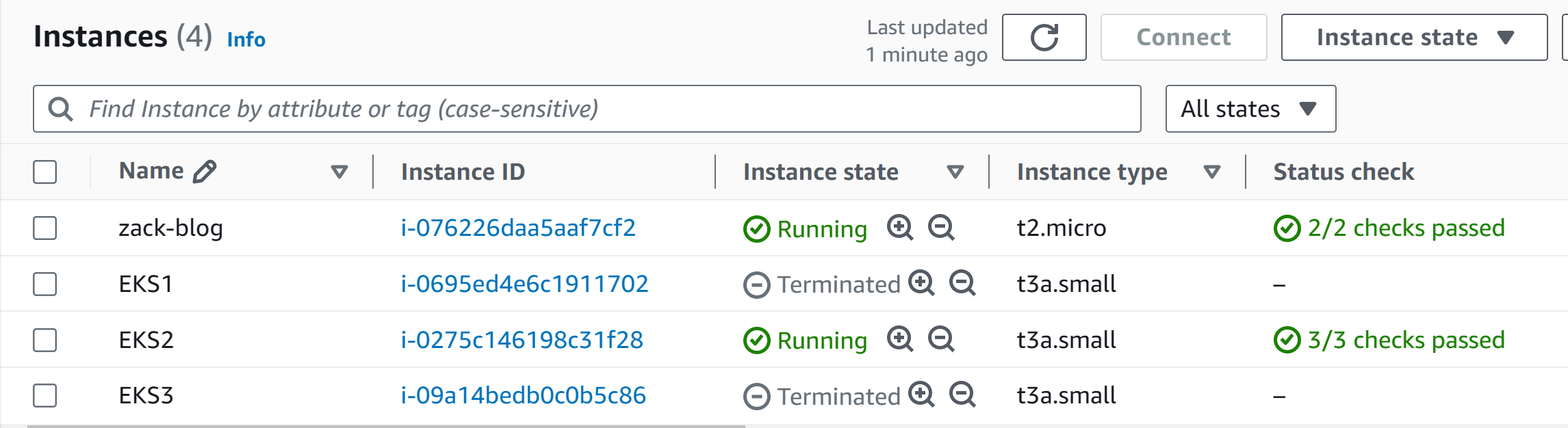Toggle the select-all checkbox in header
This screenshot has width=1568, height=428.
click(45, 172)
